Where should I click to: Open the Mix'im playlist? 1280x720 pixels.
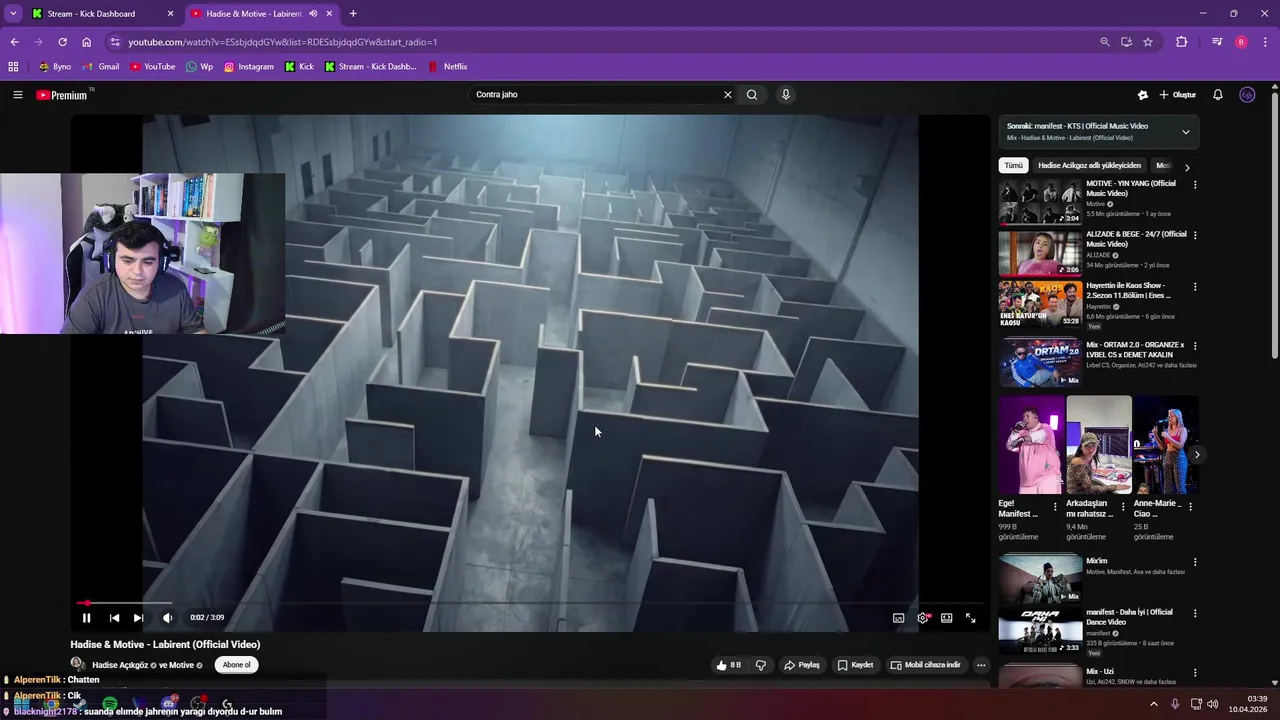click(1040, 578)
